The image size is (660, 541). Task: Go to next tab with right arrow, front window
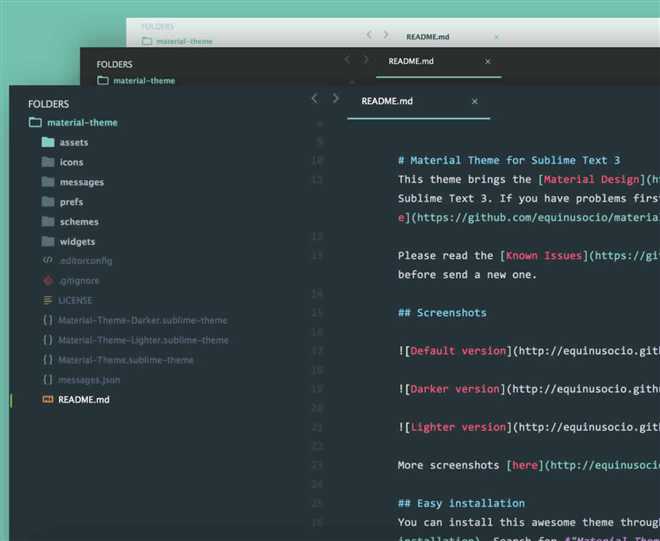click(x=335, y=99)
